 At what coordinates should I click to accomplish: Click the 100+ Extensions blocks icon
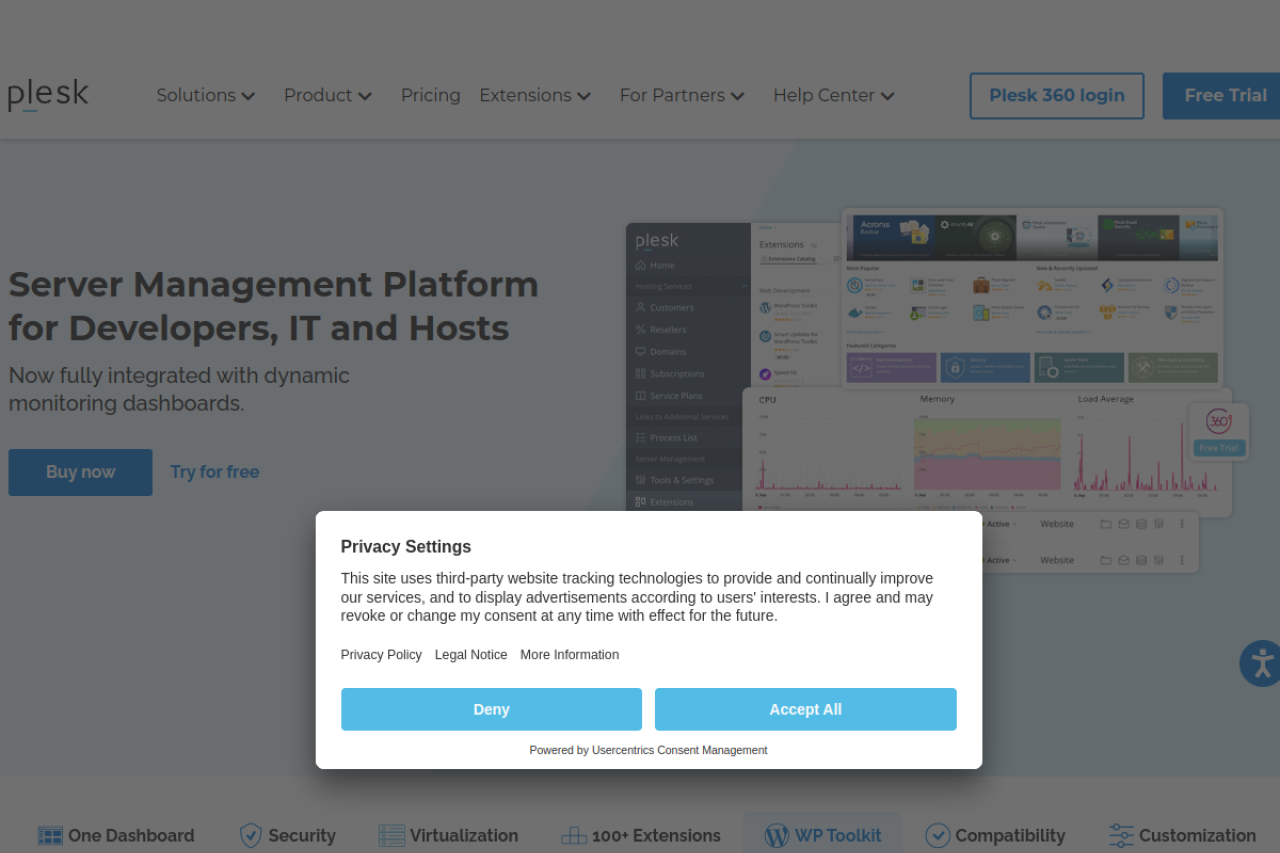click(x=574, y=835)
